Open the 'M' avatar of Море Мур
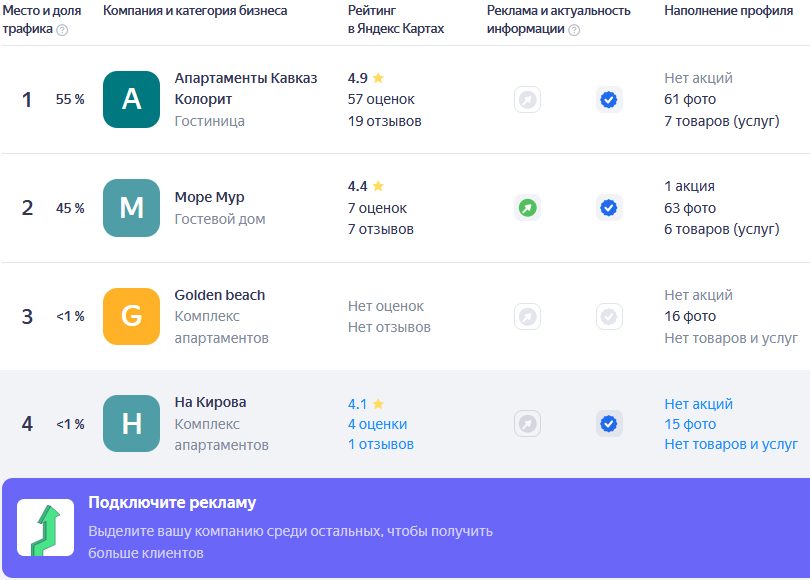This screenshot has height=580, width=810. pos(132,208)
